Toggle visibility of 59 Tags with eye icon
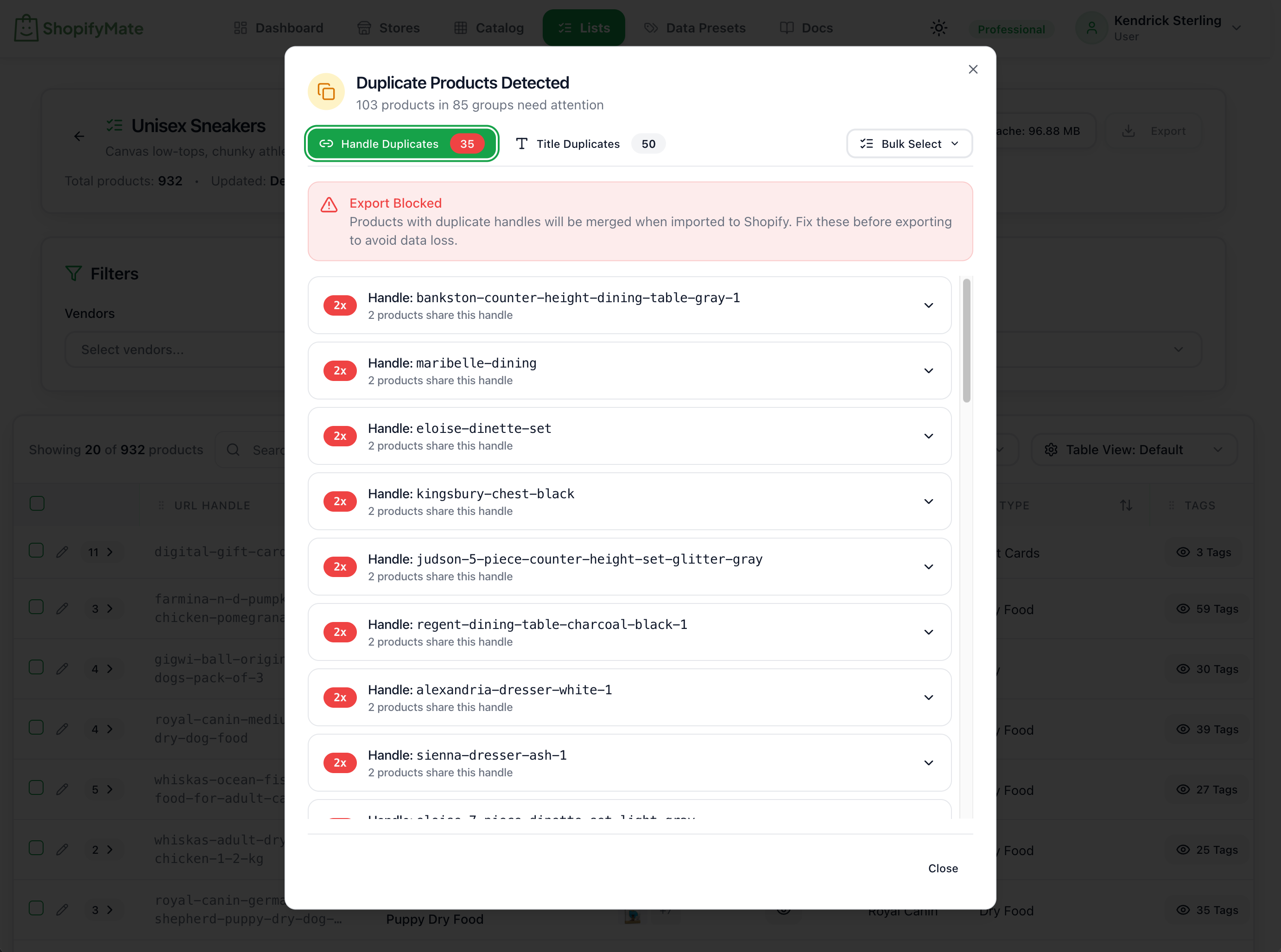Image resolution: width=1281 pixels, height=952 pixels. (x=1183, y=609)
